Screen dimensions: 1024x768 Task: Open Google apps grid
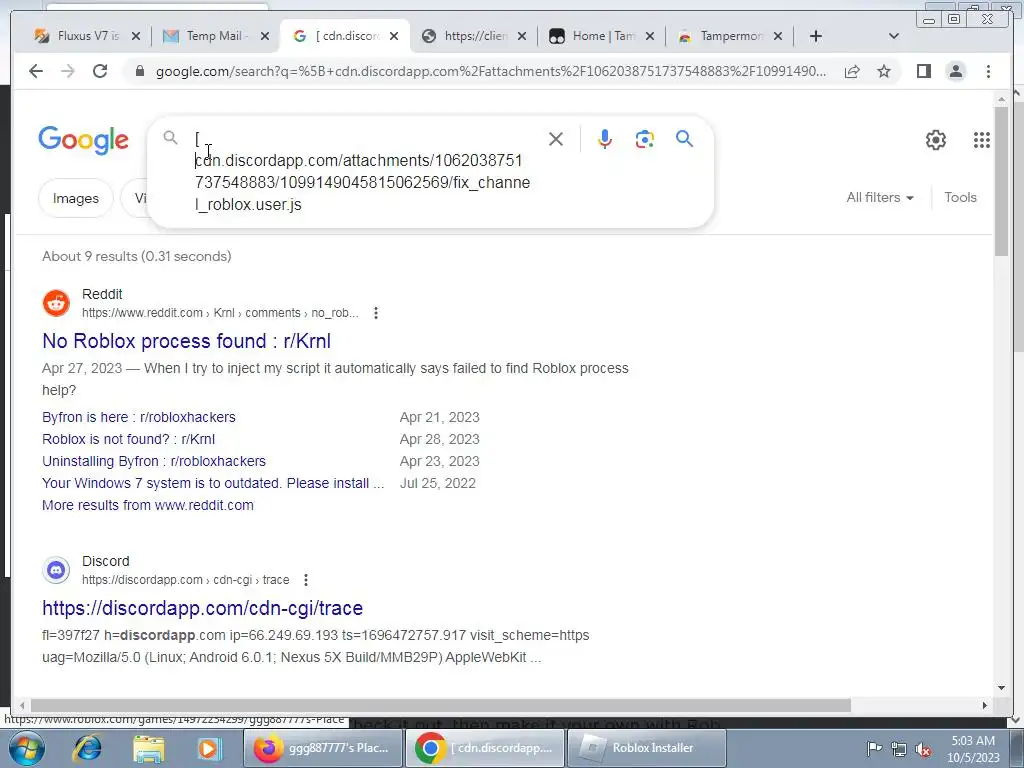click(982, 140)
